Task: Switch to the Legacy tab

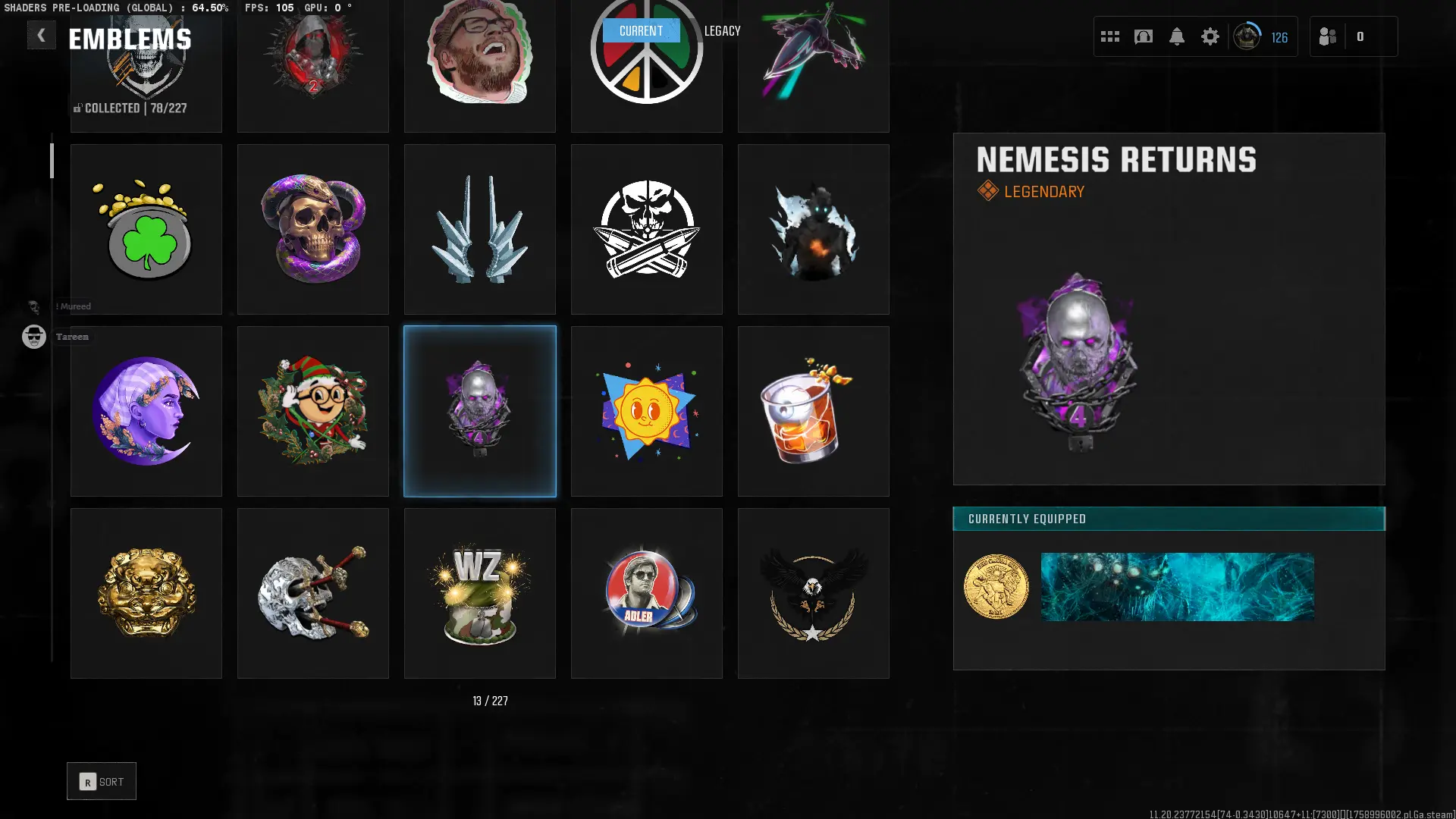Action: 722,31
